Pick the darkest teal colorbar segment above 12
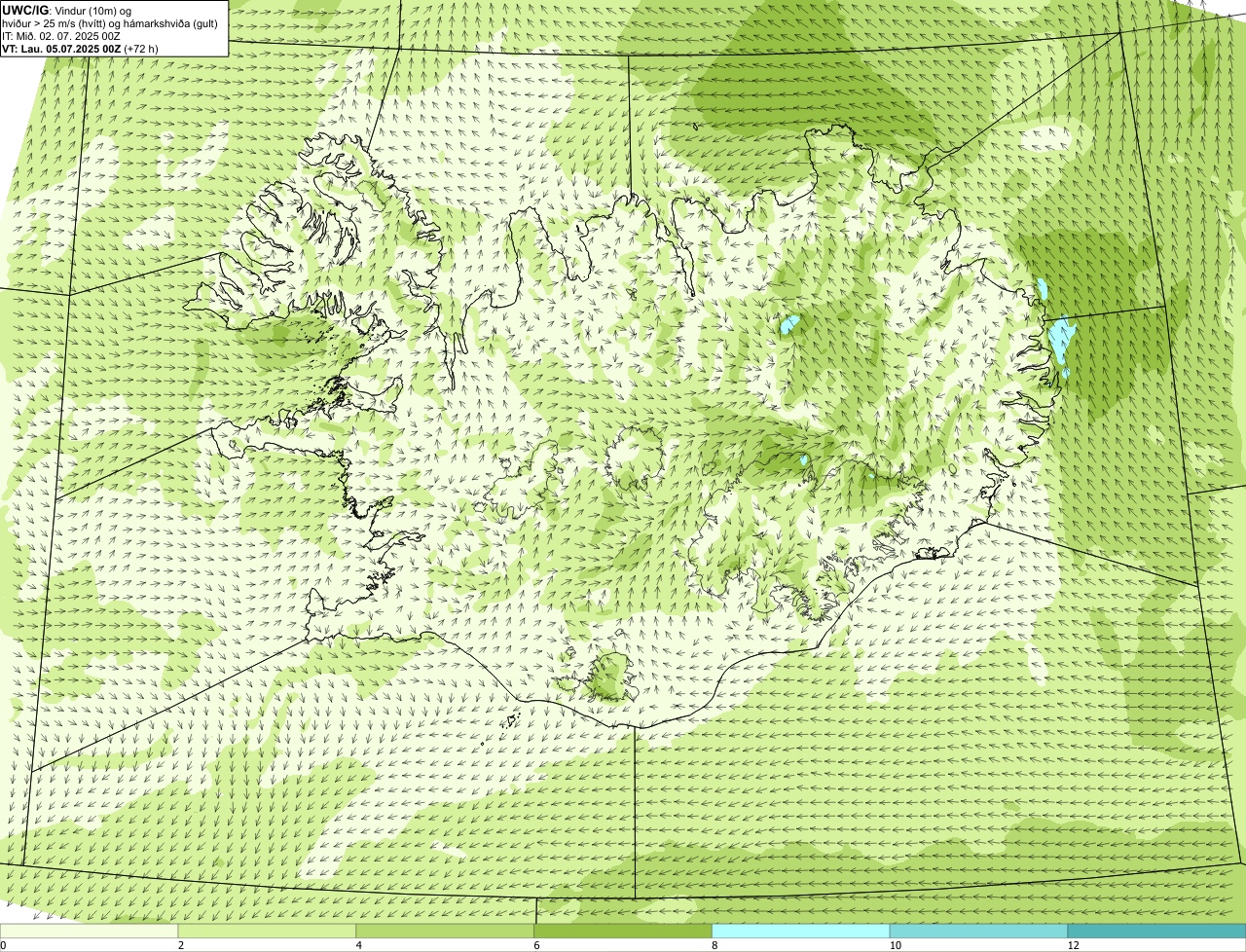This screenshot has height=952, width=1246. [1157, 931]
